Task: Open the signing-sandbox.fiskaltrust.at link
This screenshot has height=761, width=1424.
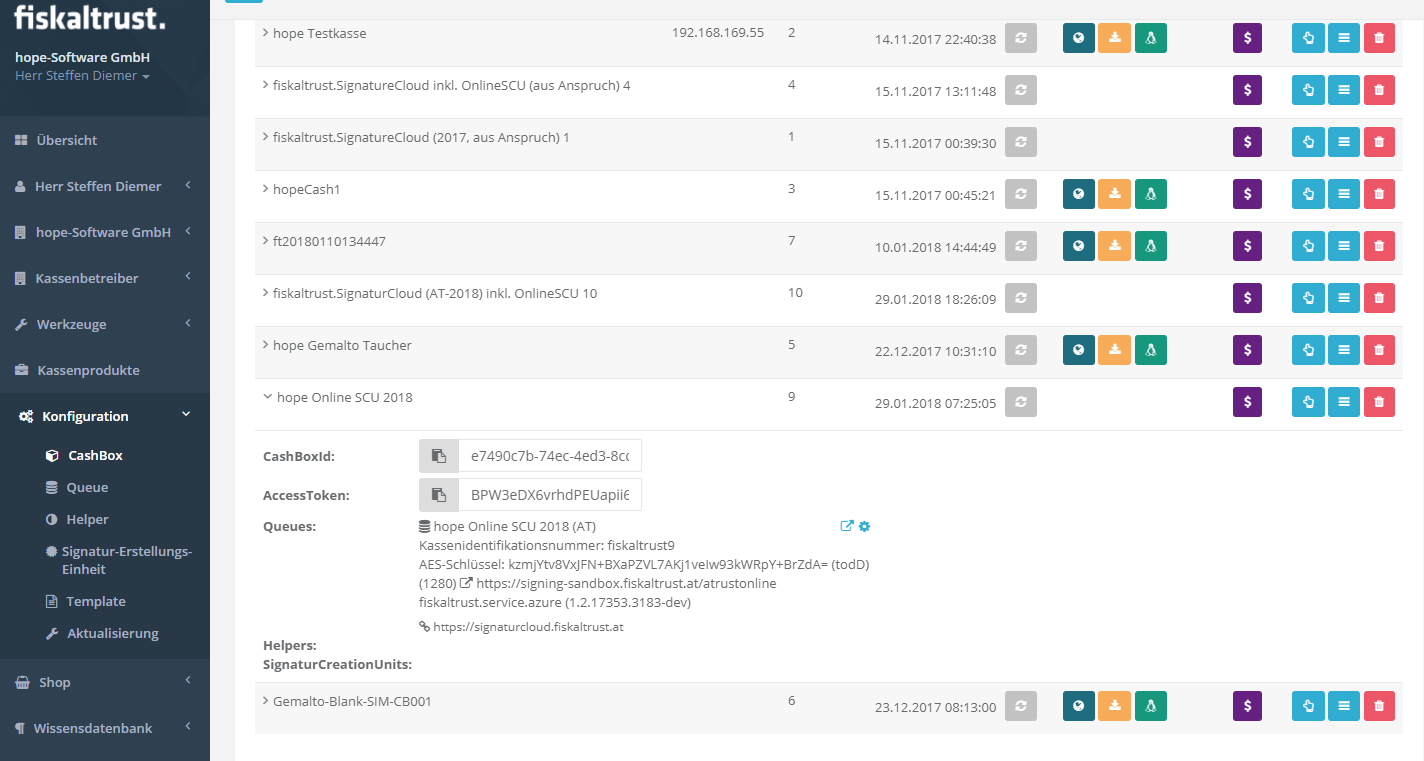Action: pyautogui.click(x=626, y=583)
